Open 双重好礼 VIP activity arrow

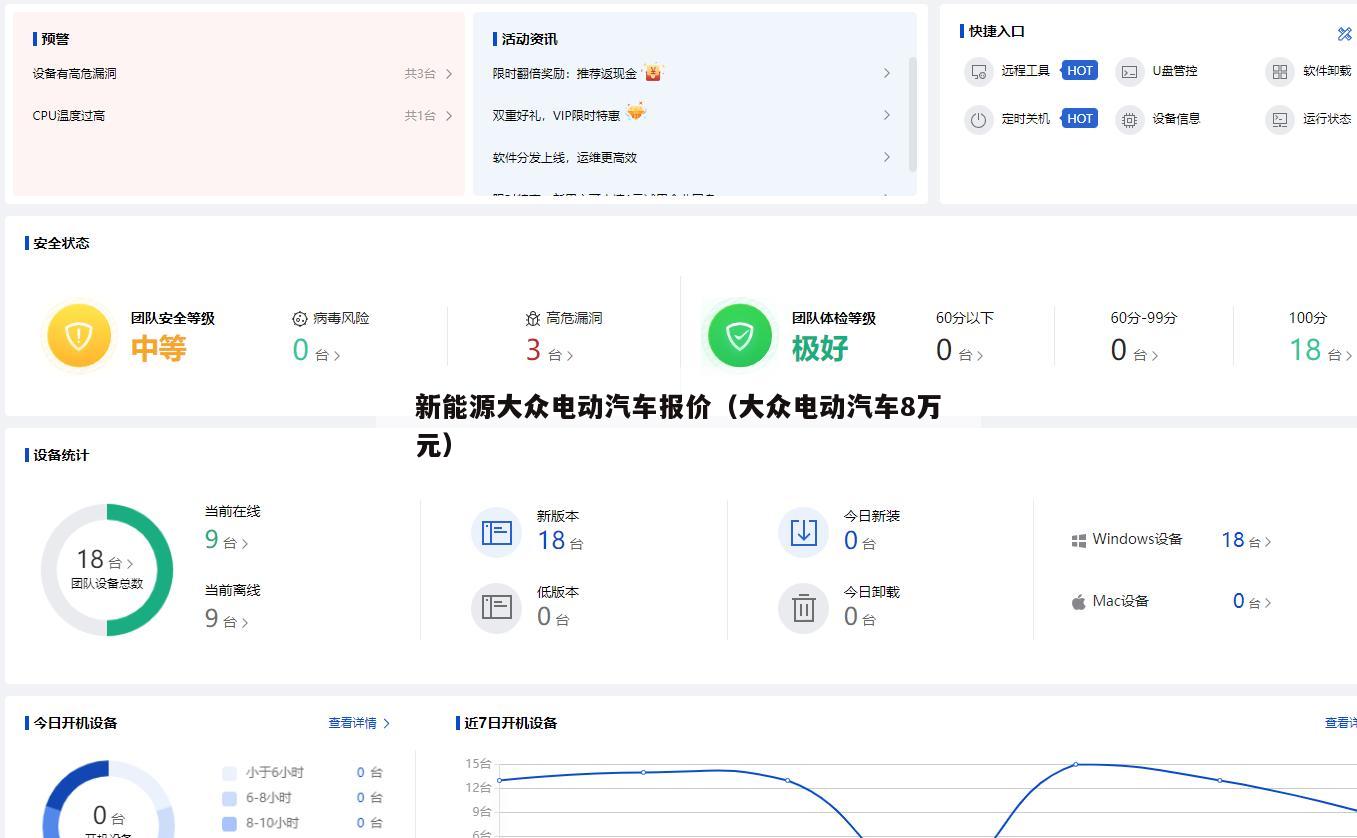point(887,115)
